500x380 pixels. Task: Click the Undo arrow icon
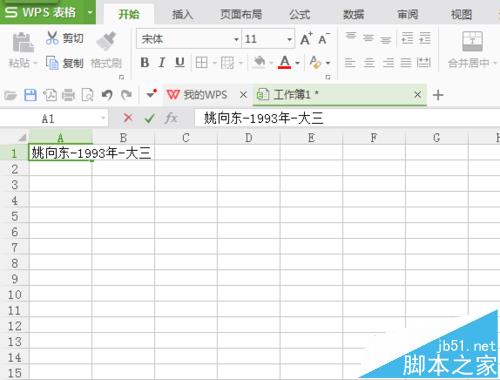(107, 95)
